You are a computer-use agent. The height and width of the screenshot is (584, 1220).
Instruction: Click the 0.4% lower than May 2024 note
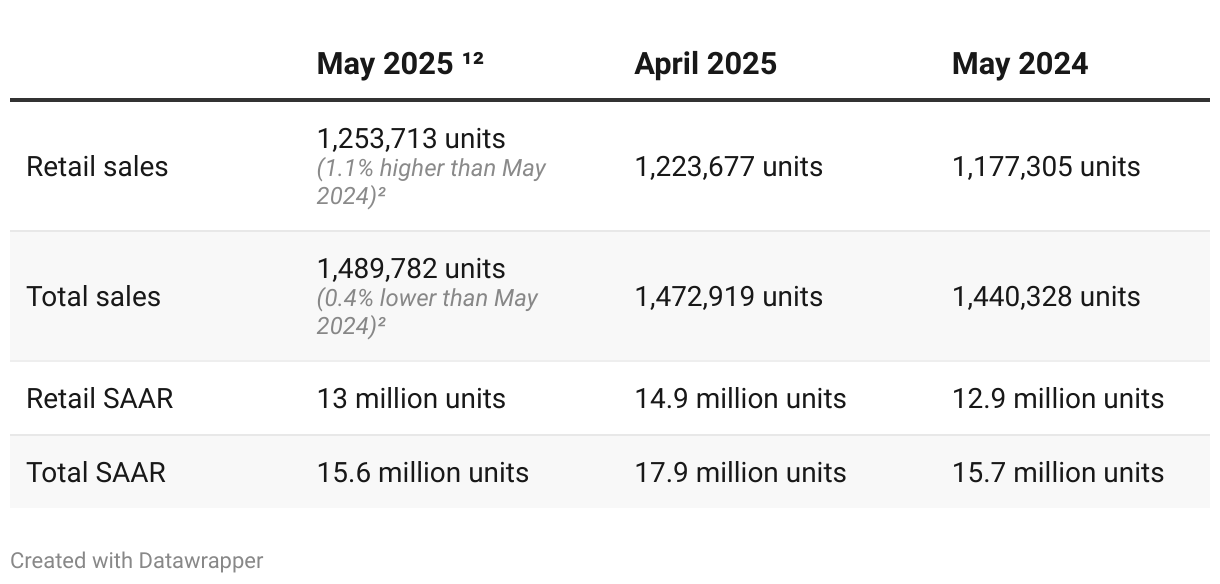428,312
